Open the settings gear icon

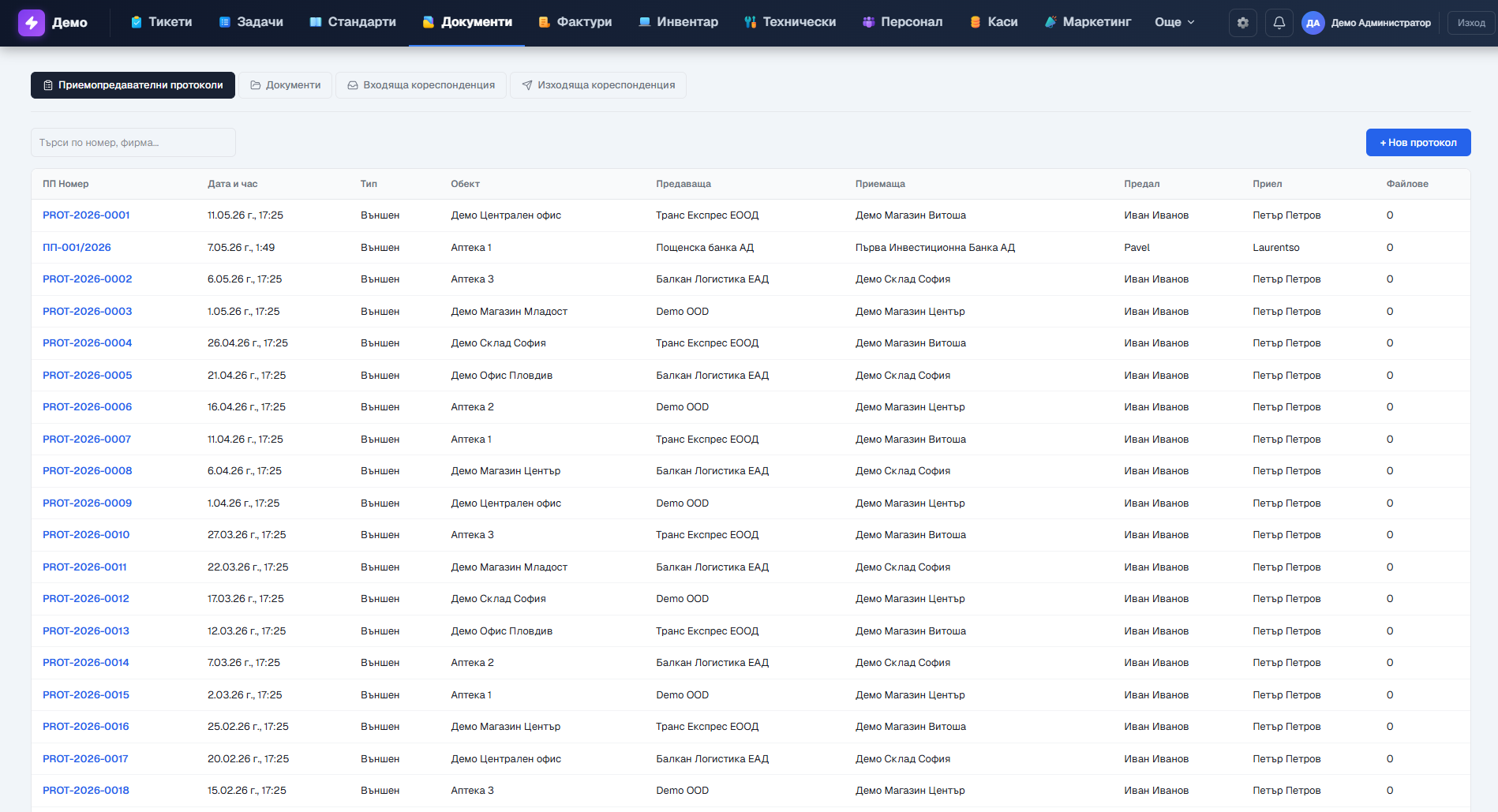point(1243,23)
